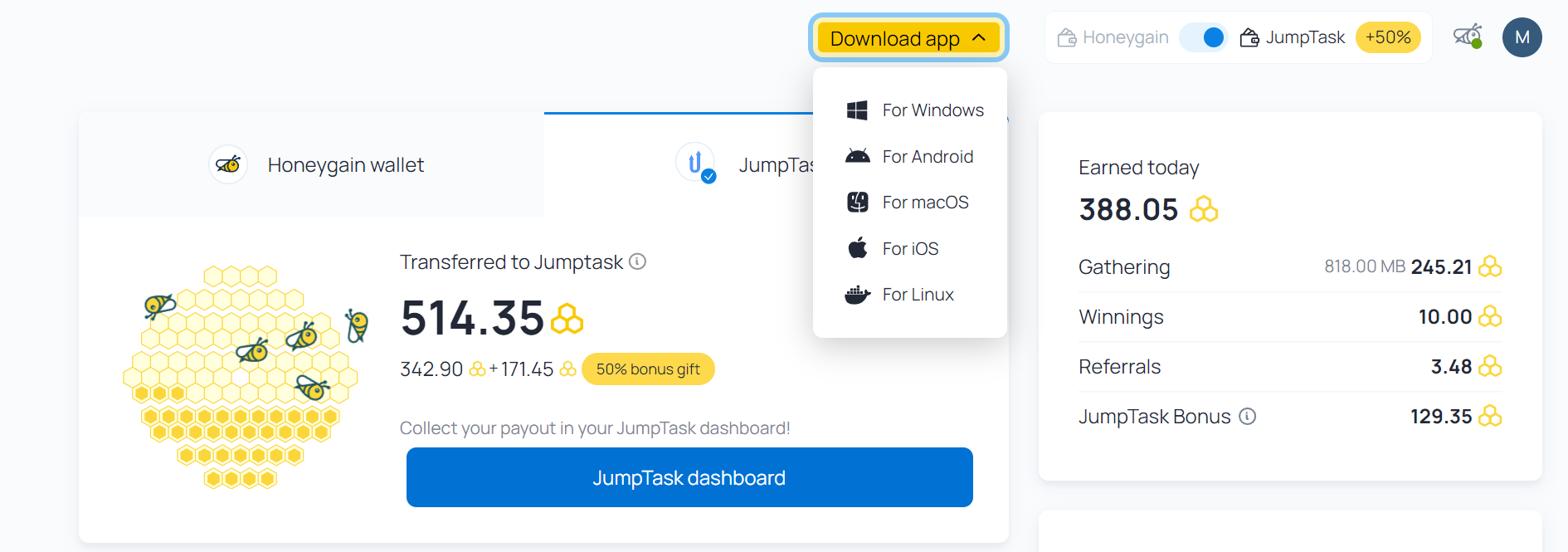Open the bee status icon near the avatar
Screen dimensions: 1568x552
(x=1468, y=37)
